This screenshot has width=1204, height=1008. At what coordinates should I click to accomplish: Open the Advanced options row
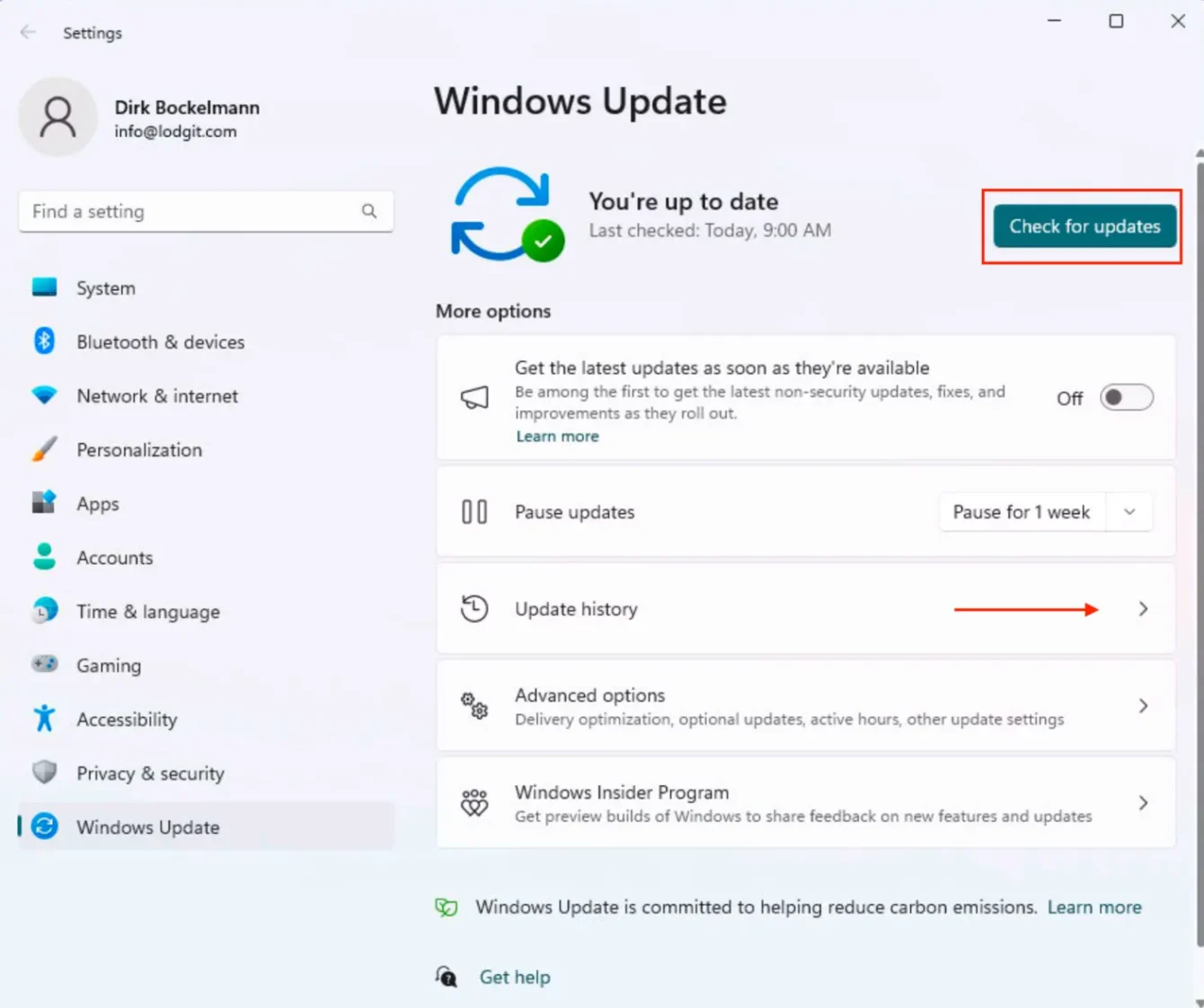tap(806, 706)
